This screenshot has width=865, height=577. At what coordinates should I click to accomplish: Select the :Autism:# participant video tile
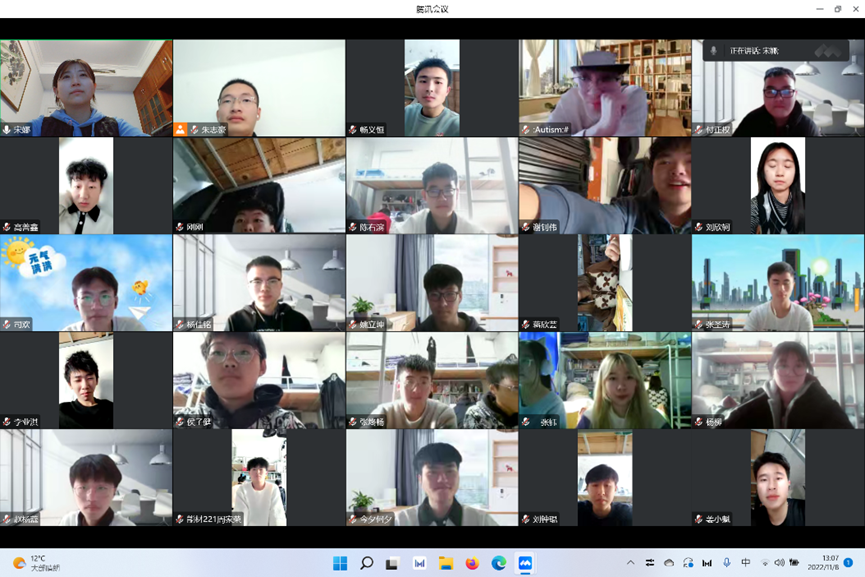[x=604, y=88]
